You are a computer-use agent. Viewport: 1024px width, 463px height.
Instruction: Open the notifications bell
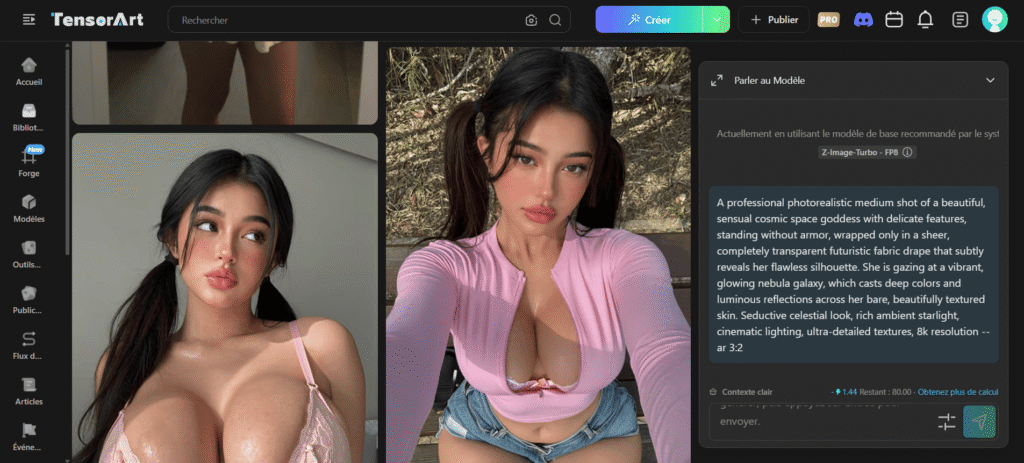coord(925,20)
